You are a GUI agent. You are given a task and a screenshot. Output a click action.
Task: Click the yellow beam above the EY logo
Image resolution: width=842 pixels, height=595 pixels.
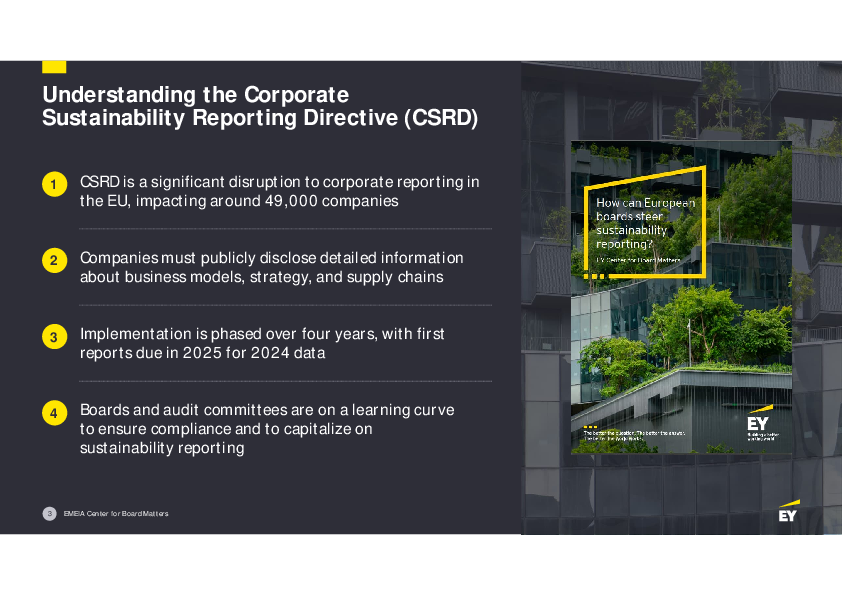coord(789,502)
